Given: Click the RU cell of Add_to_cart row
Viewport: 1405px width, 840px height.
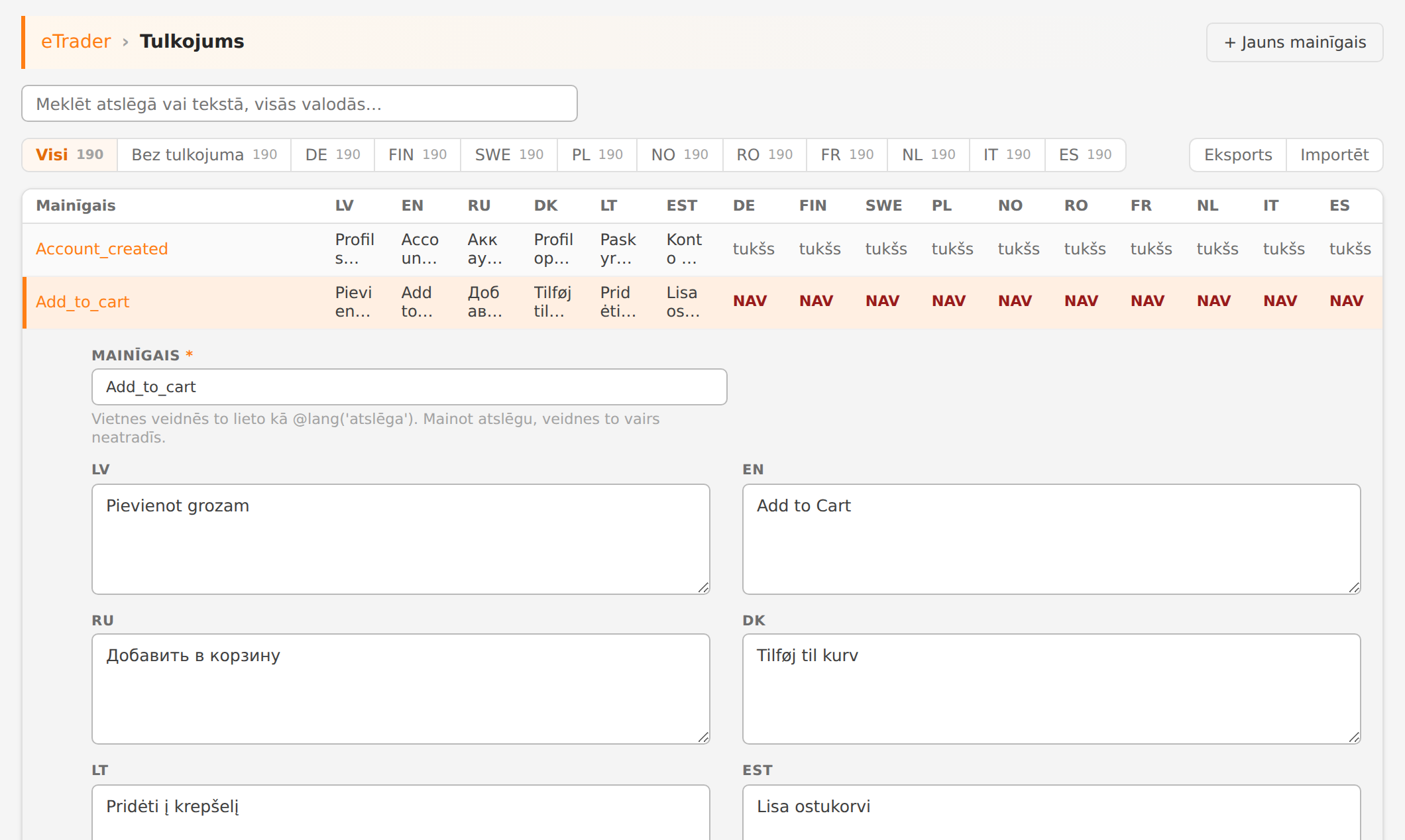Looking at the screenshot, I should [484, 302].
